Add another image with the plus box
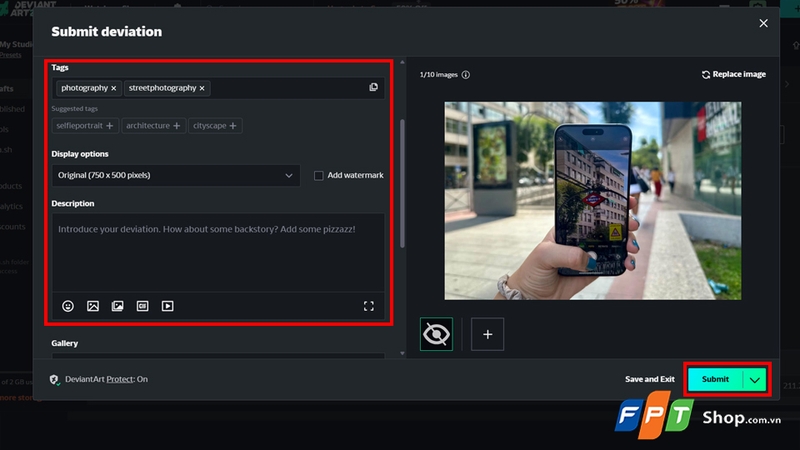 pyautogui.click(x=487, y=334)
